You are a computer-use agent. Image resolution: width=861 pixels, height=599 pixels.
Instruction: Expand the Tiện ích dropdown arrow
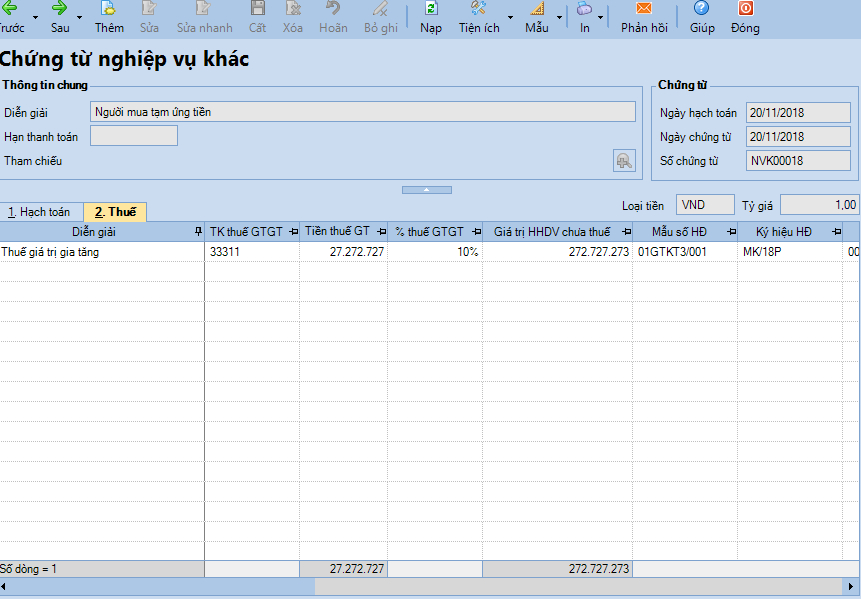pyautogui.click(x=510, y=17)
